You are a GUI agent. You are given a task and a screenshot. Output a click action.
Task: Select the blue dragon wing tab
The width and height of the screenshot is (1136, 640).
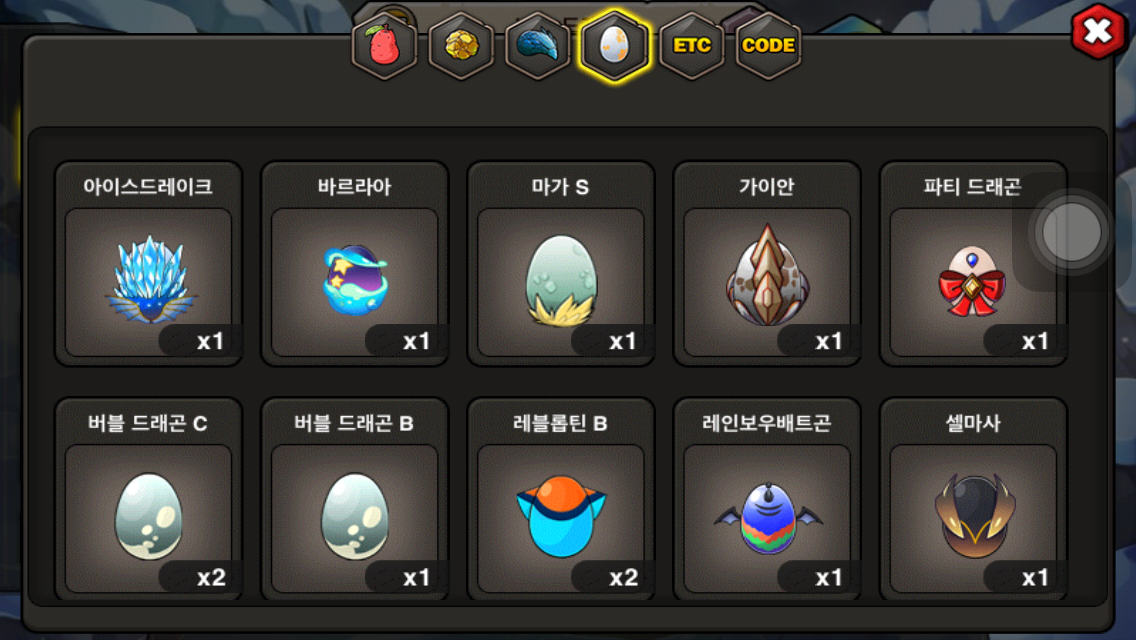pos(538,46)
